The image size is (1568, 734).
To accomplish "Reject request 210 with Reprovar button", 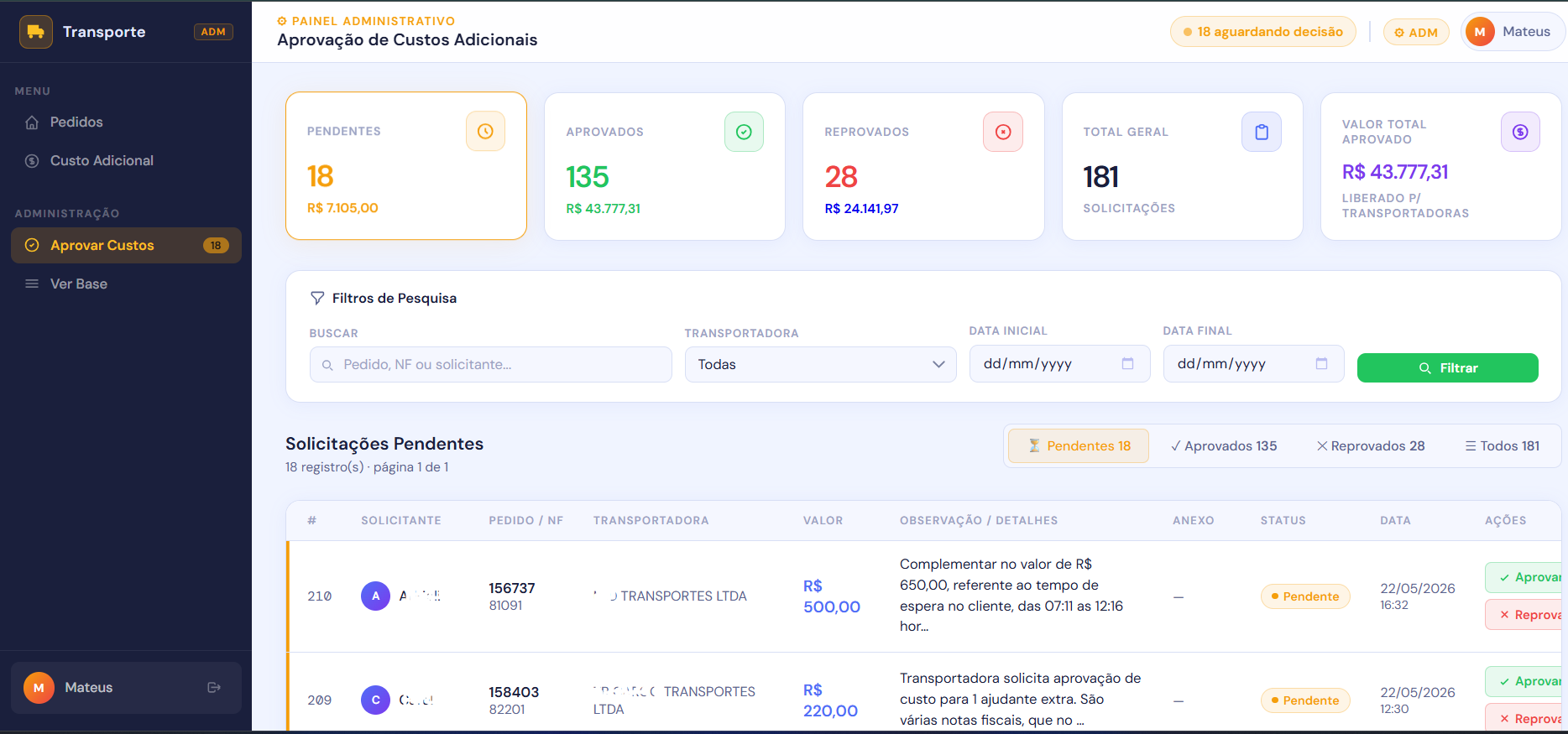I will click(1525, 615).
